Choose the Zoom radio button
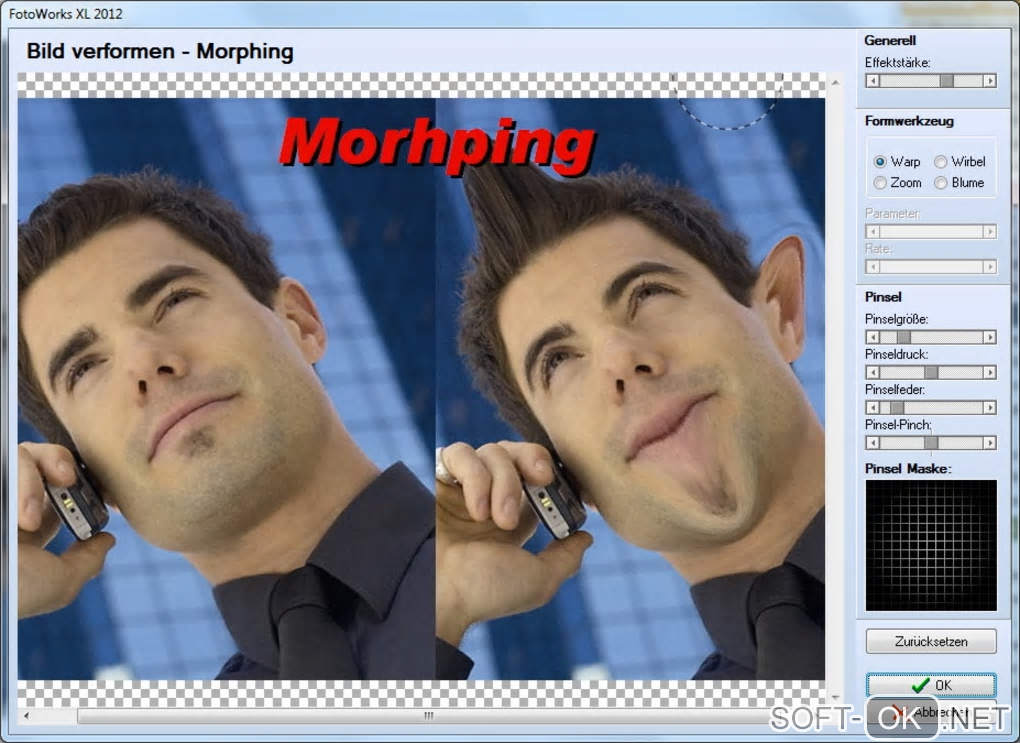1020x743 pixels. coord(880,183)
